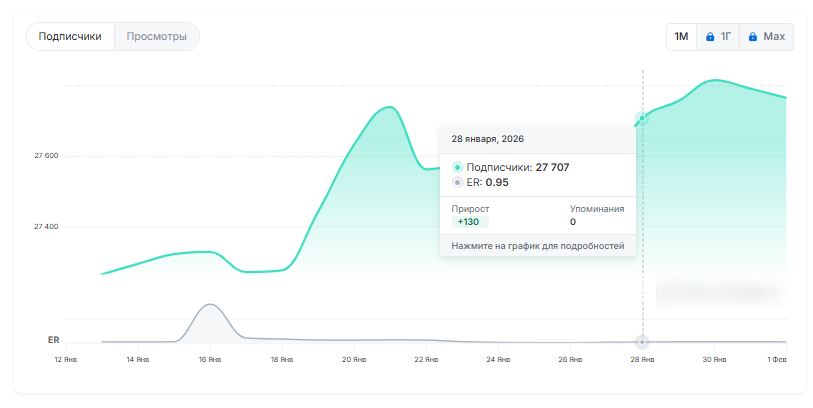
Task: Click the green Подписчики dot in tooltip
Action: coord(457,167)
